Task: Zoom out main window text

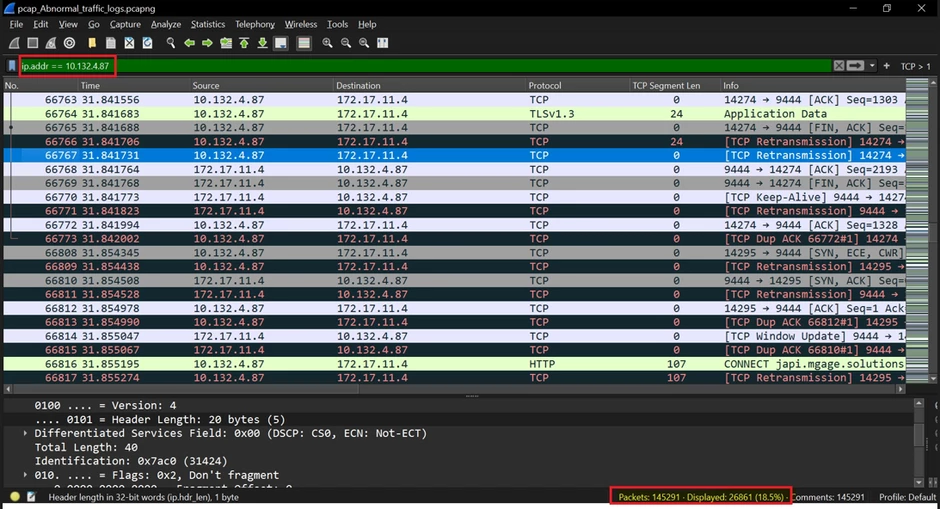Action: (x=346, y=43)
